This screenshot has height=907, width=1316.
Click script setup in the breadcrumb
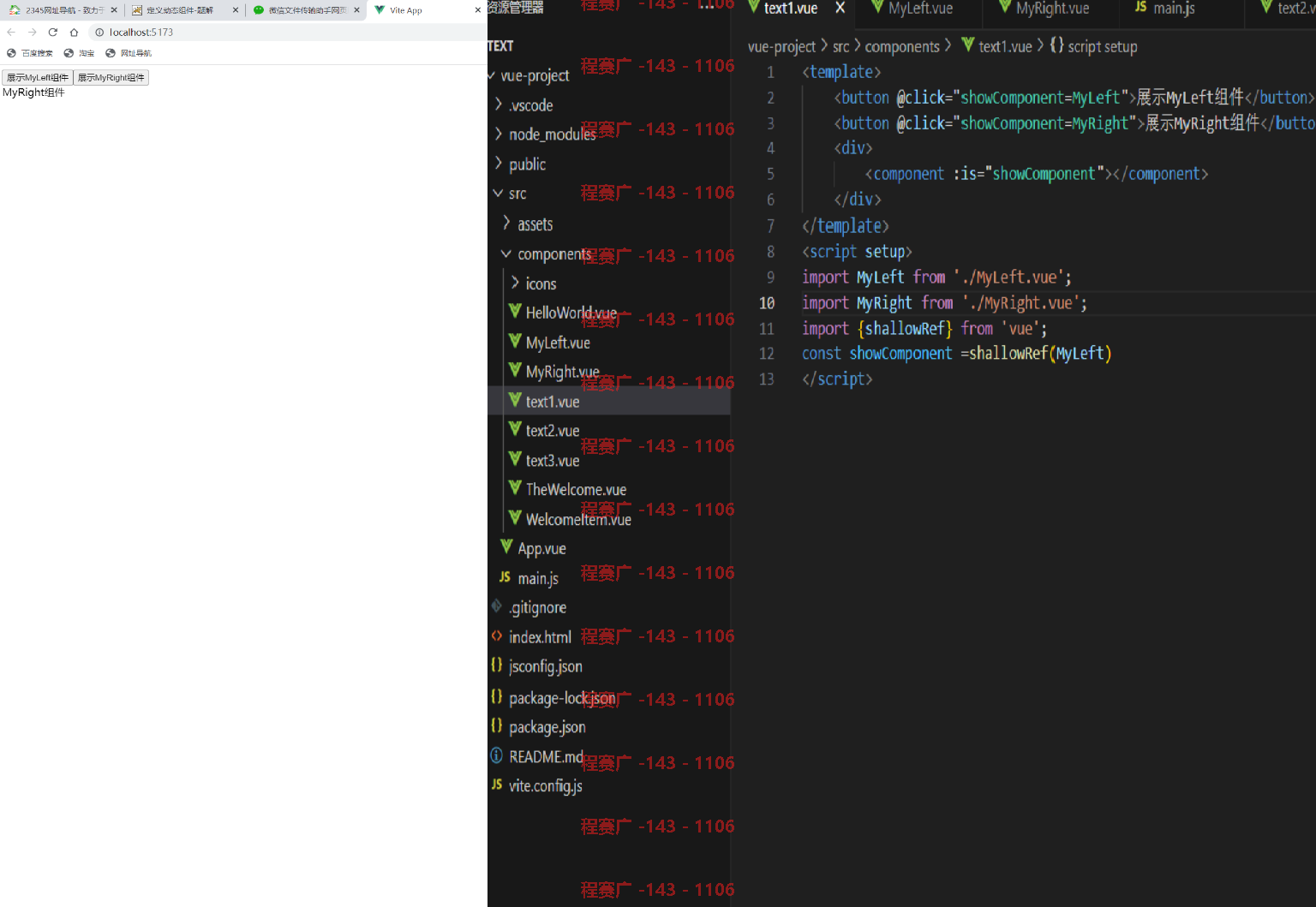pos(1102,47)
